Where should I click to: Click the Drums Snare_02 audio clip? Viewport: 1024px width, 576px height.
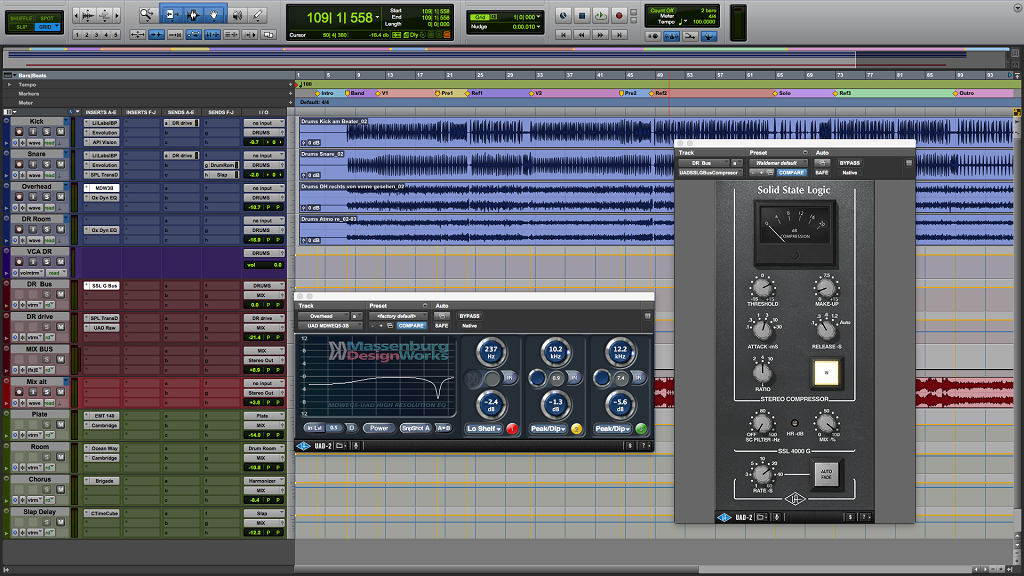tap(487, 165)
